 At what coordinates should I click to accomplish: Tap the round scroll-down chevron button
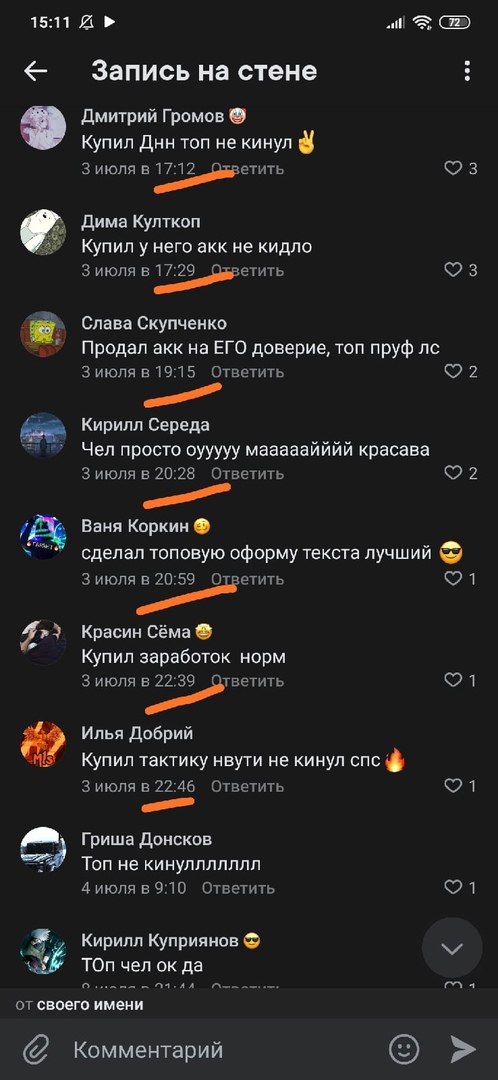(452, 948)
